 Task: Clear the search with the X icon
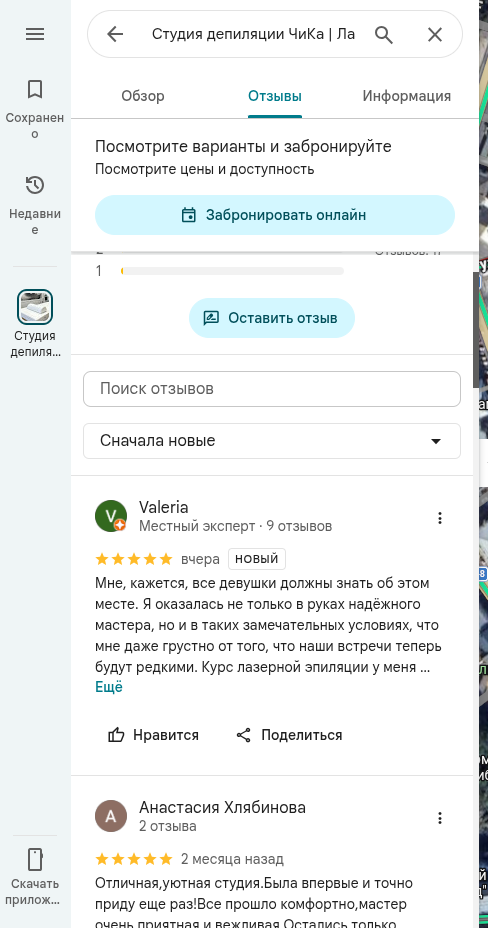click(x=435, y=35)
